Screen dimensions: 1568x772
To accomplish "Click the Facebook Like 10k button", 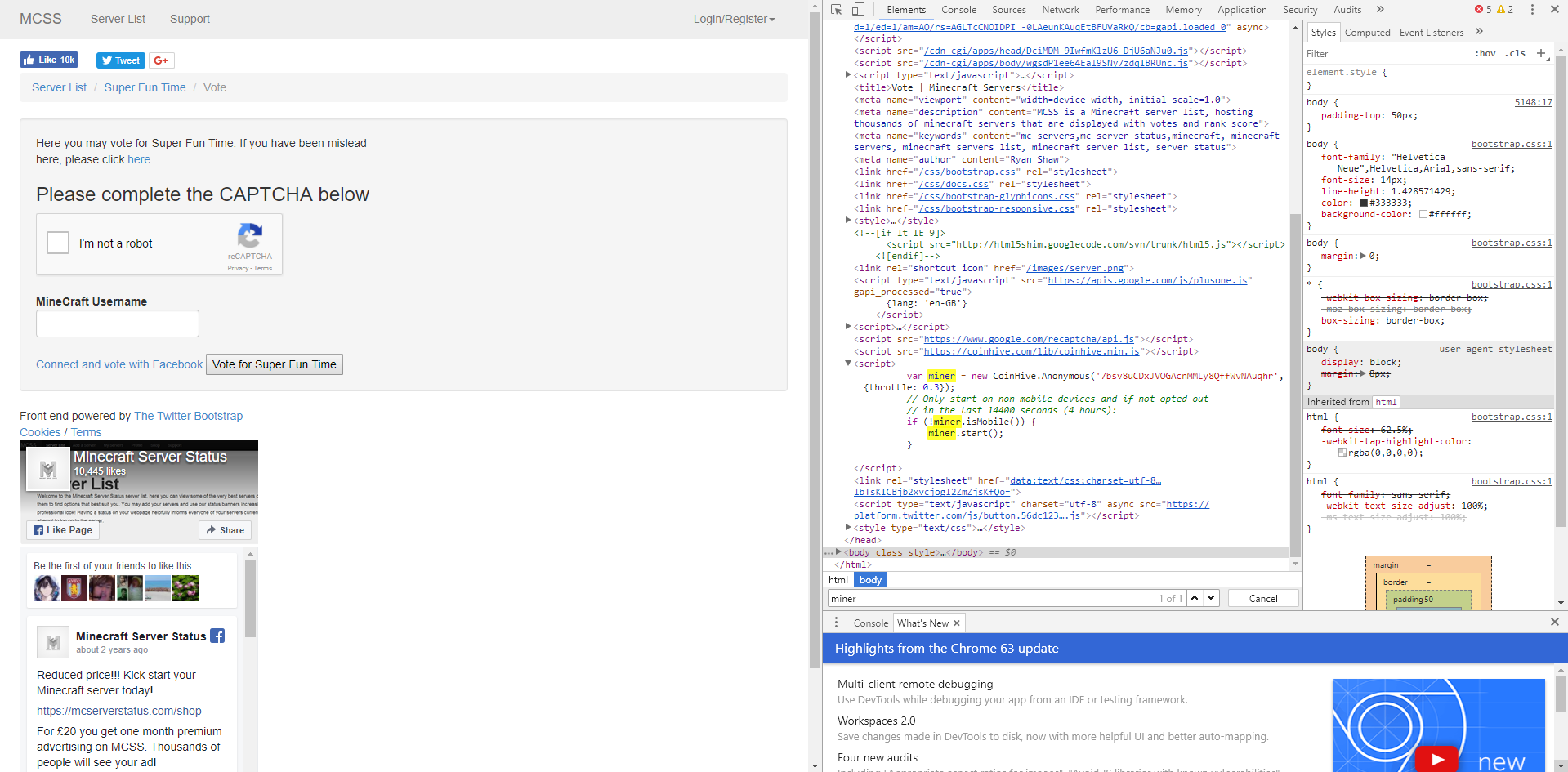I will point(49,60).
